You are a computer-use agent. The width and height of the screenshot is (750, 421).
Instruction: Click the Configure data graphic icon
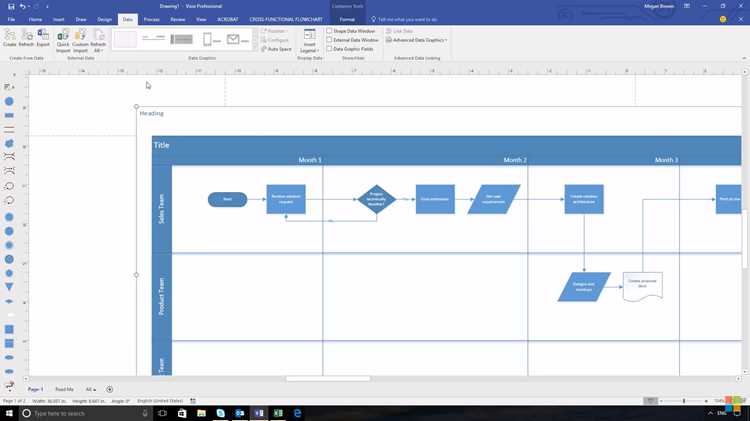[275, 40]
